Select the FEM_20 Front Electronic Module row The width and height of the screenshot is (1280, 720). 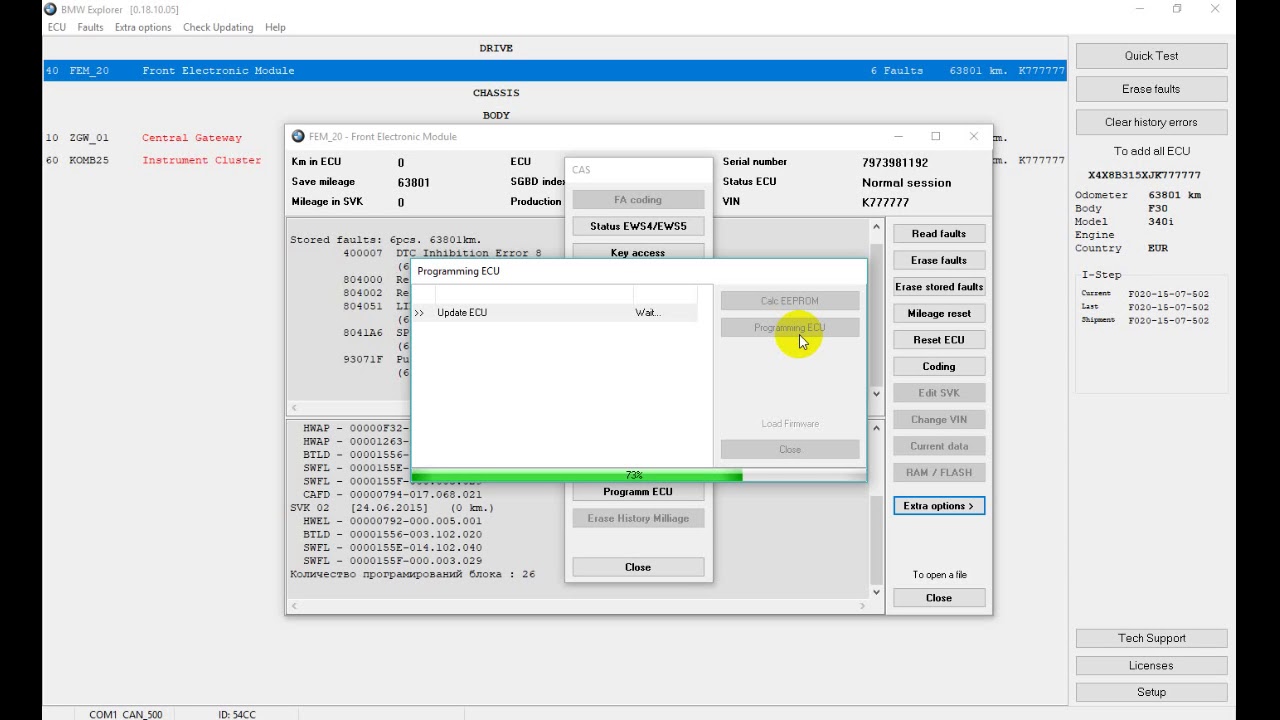coord(554,71)
